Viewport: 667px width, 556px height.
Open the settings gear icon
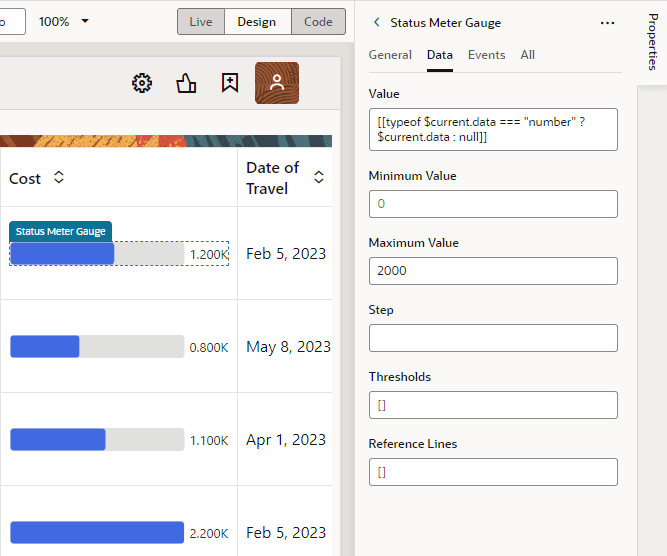click(x=142, y=83)
